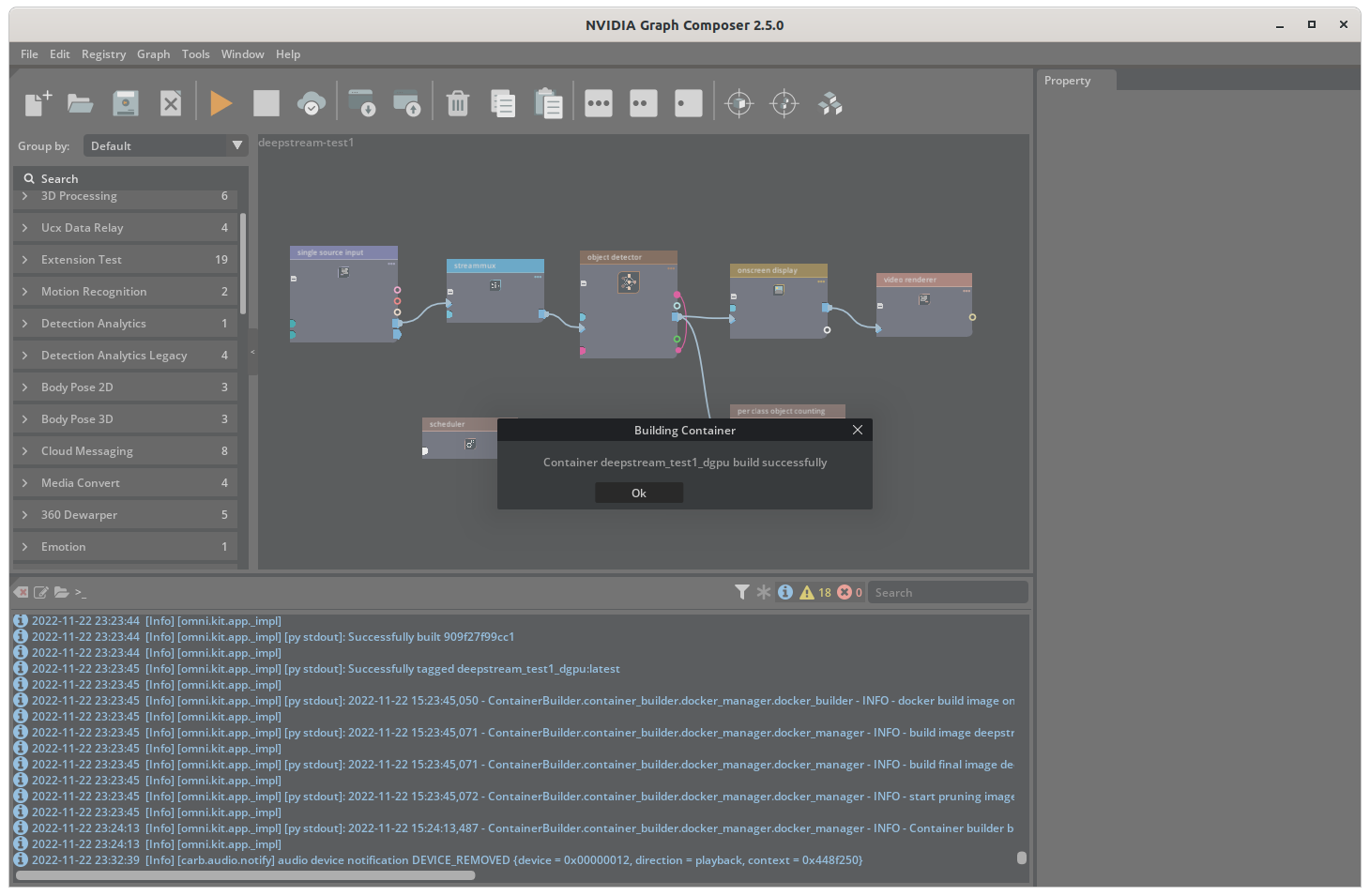This screenshot has height=896, width=1370.
Task: Click the crosshair target icon
Action: [x=784, y=103]
